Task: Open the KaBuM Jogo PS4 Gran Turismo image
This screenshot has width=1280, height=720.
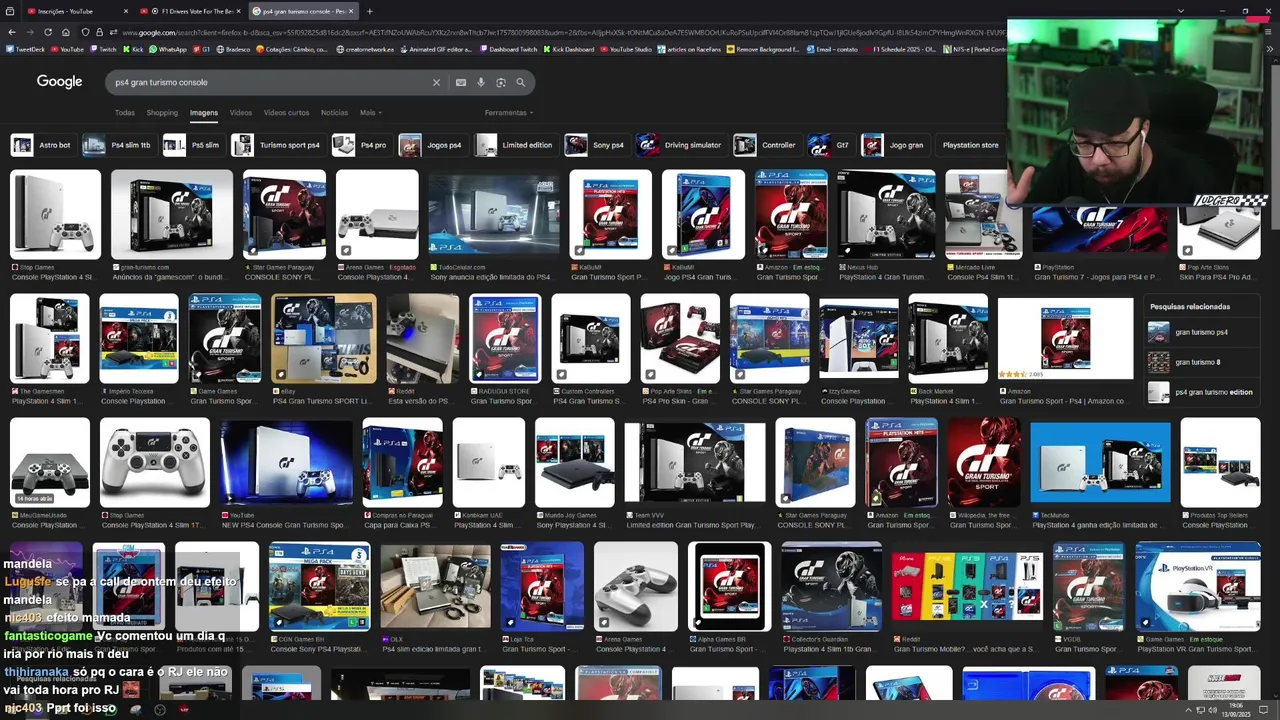Action: tap(703, 215)
